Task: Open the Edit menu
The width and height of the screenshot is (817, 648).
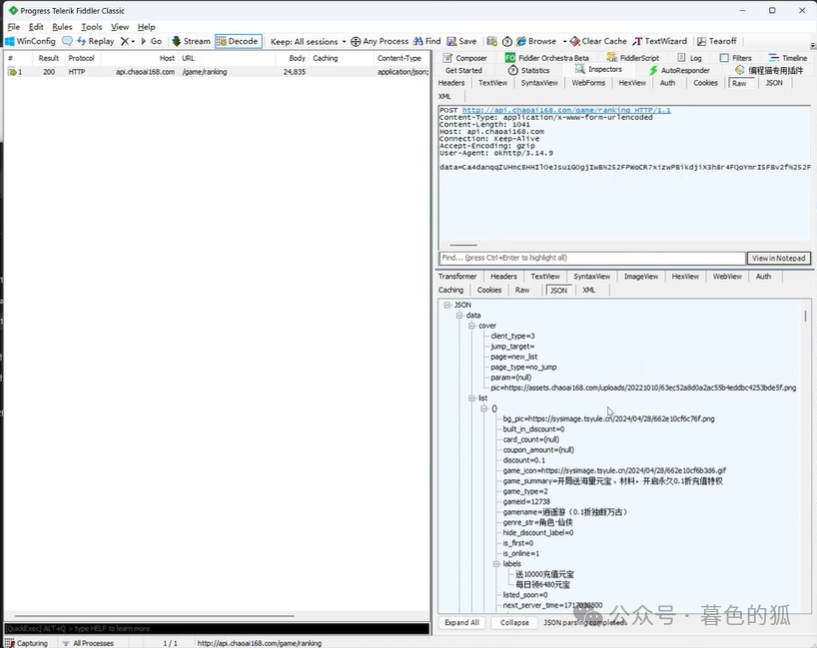Action: coord(36,27)
